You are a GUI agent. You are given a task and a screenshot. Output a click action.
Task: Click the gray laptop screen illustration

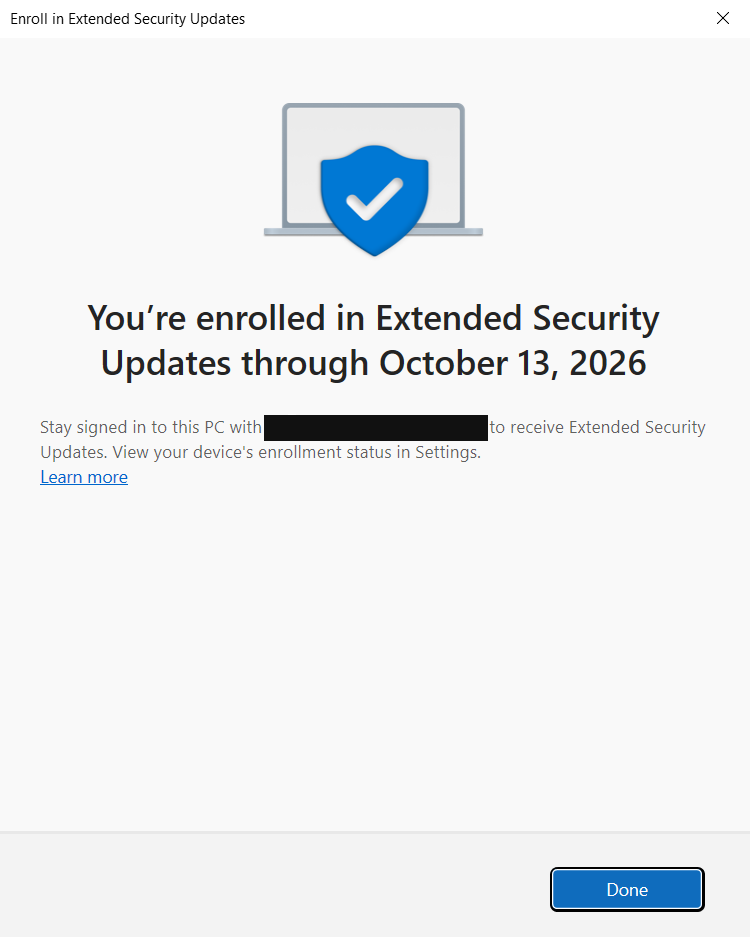click(300, 160)
